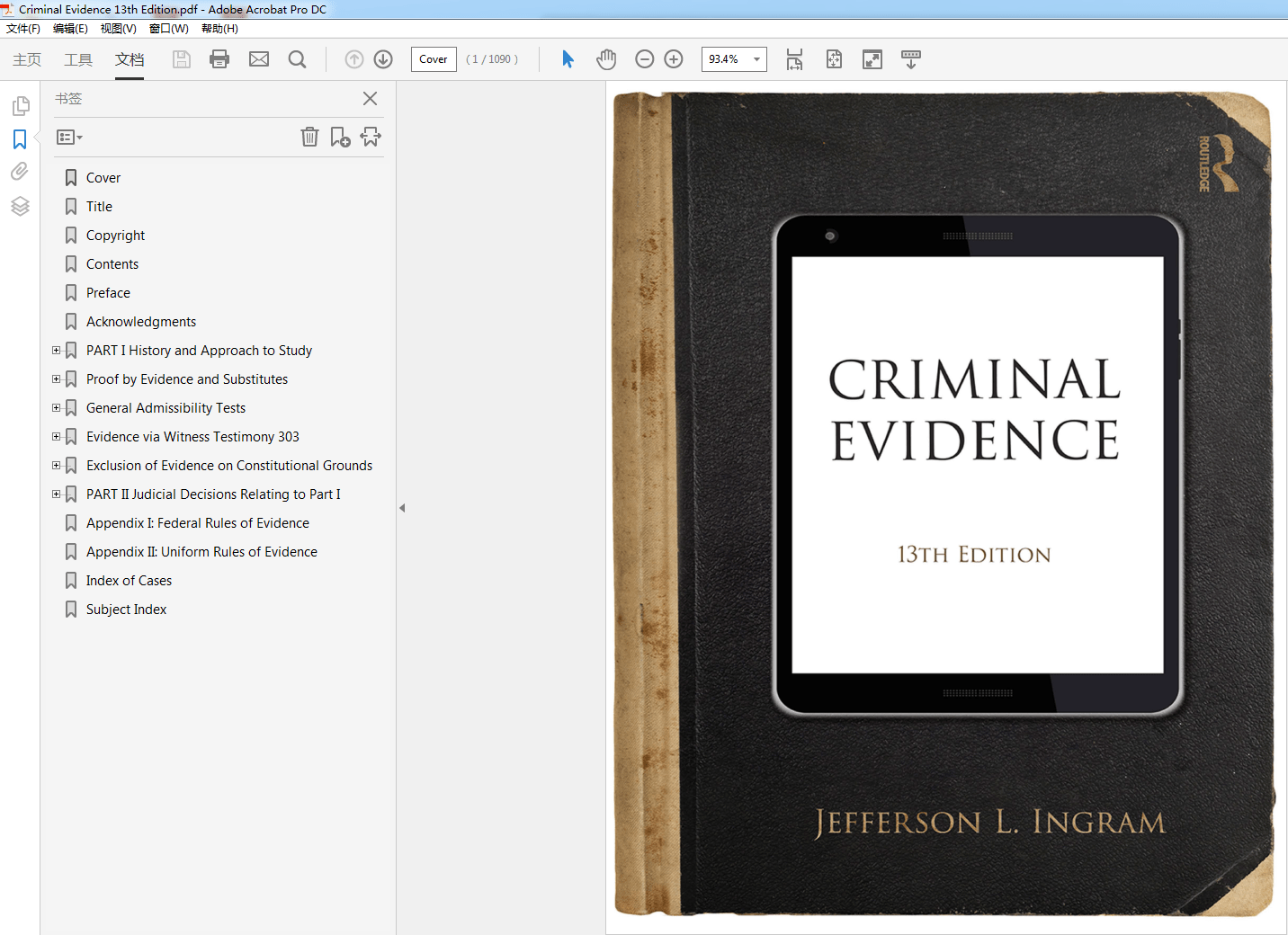Click the Save file icon
The image size is (1288, 935).
182,59
